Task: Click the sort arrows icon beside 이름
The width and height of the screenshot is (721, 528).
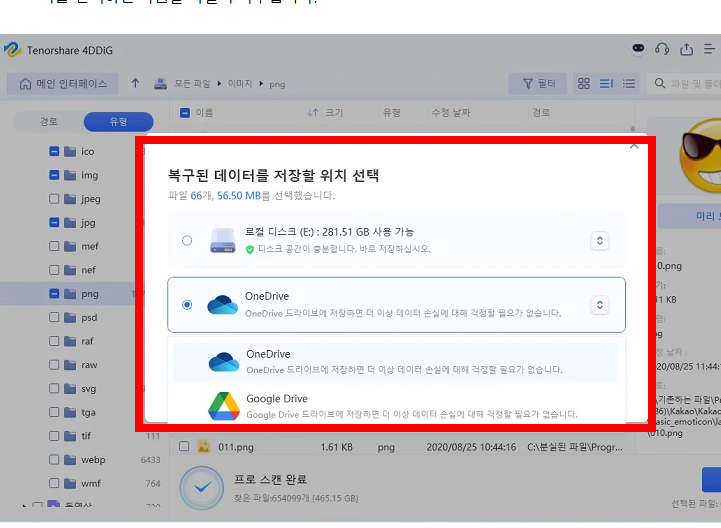Action: click(x=313, y=113)
